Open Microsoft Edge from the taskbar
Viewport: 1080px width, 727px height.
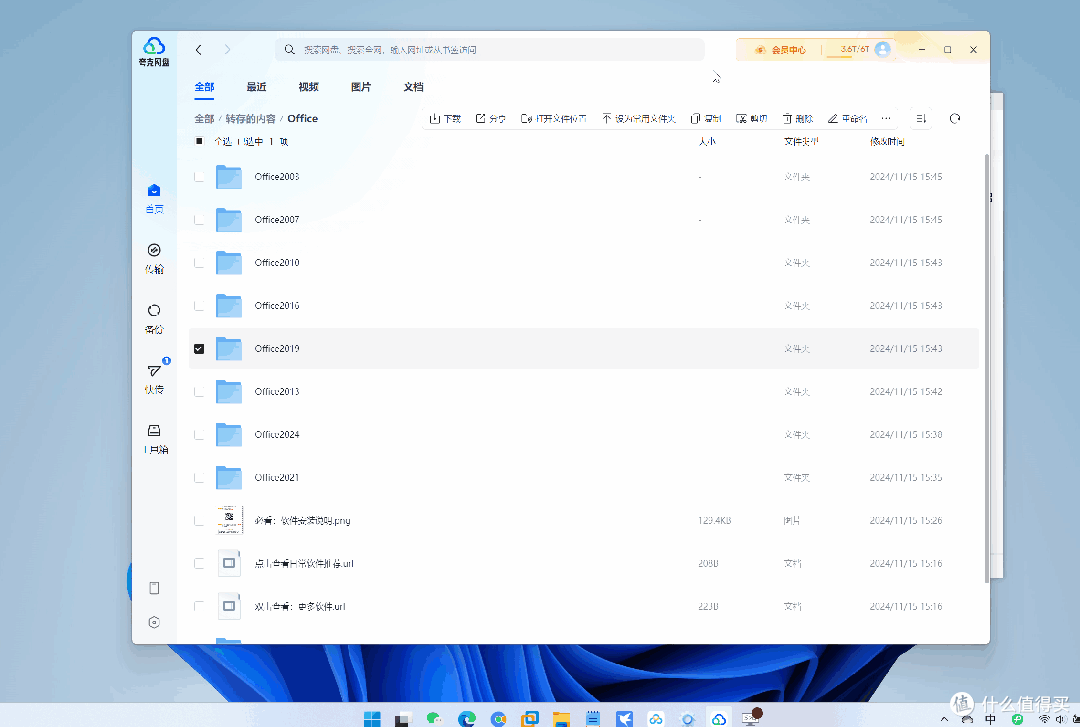pos(467,719)
